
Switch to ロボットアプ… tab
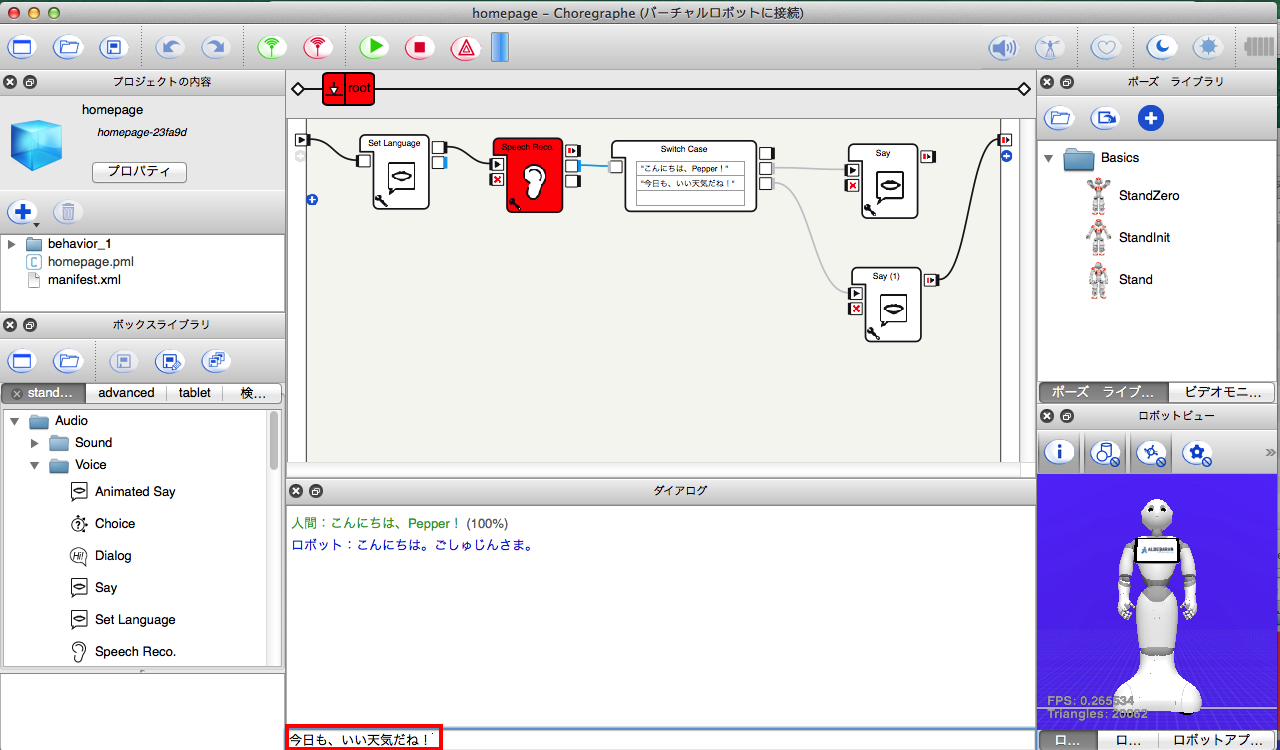(1218, 741)
